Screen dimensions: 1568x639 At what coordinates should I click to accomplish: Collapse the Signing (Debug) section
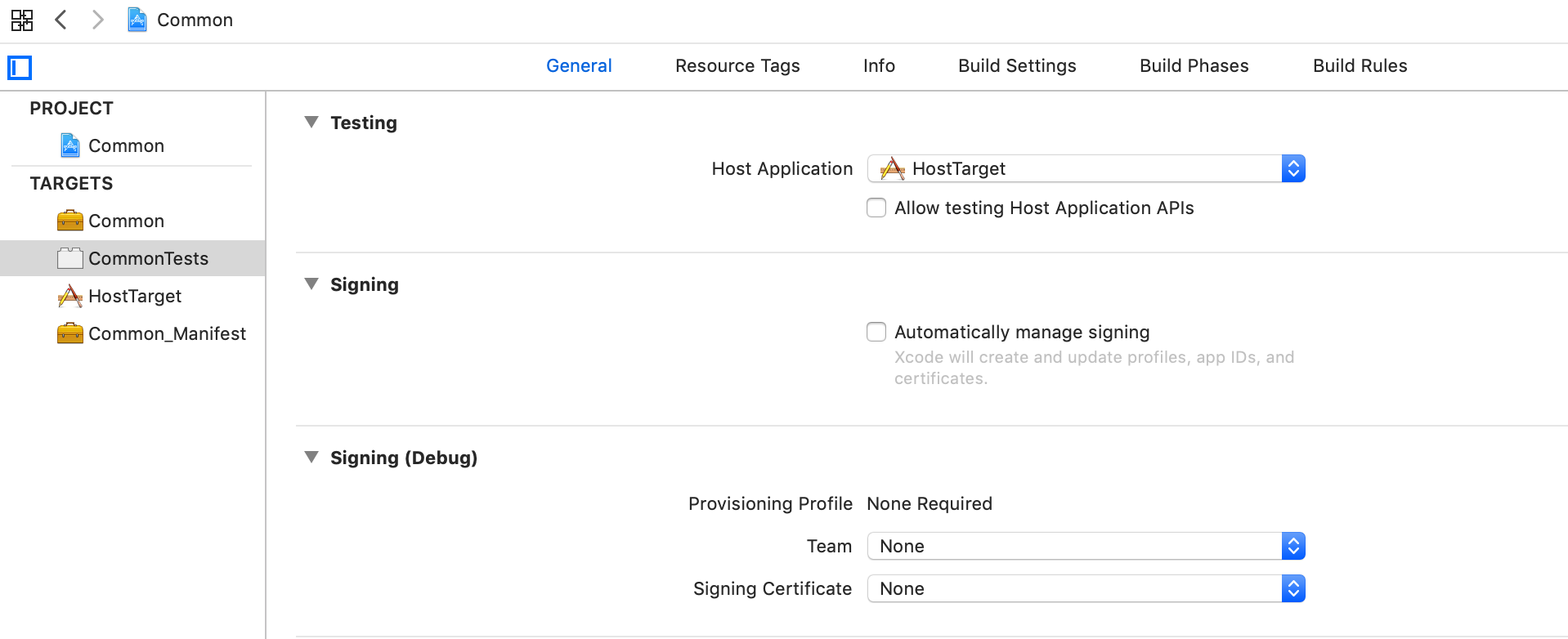pos(311,458)
